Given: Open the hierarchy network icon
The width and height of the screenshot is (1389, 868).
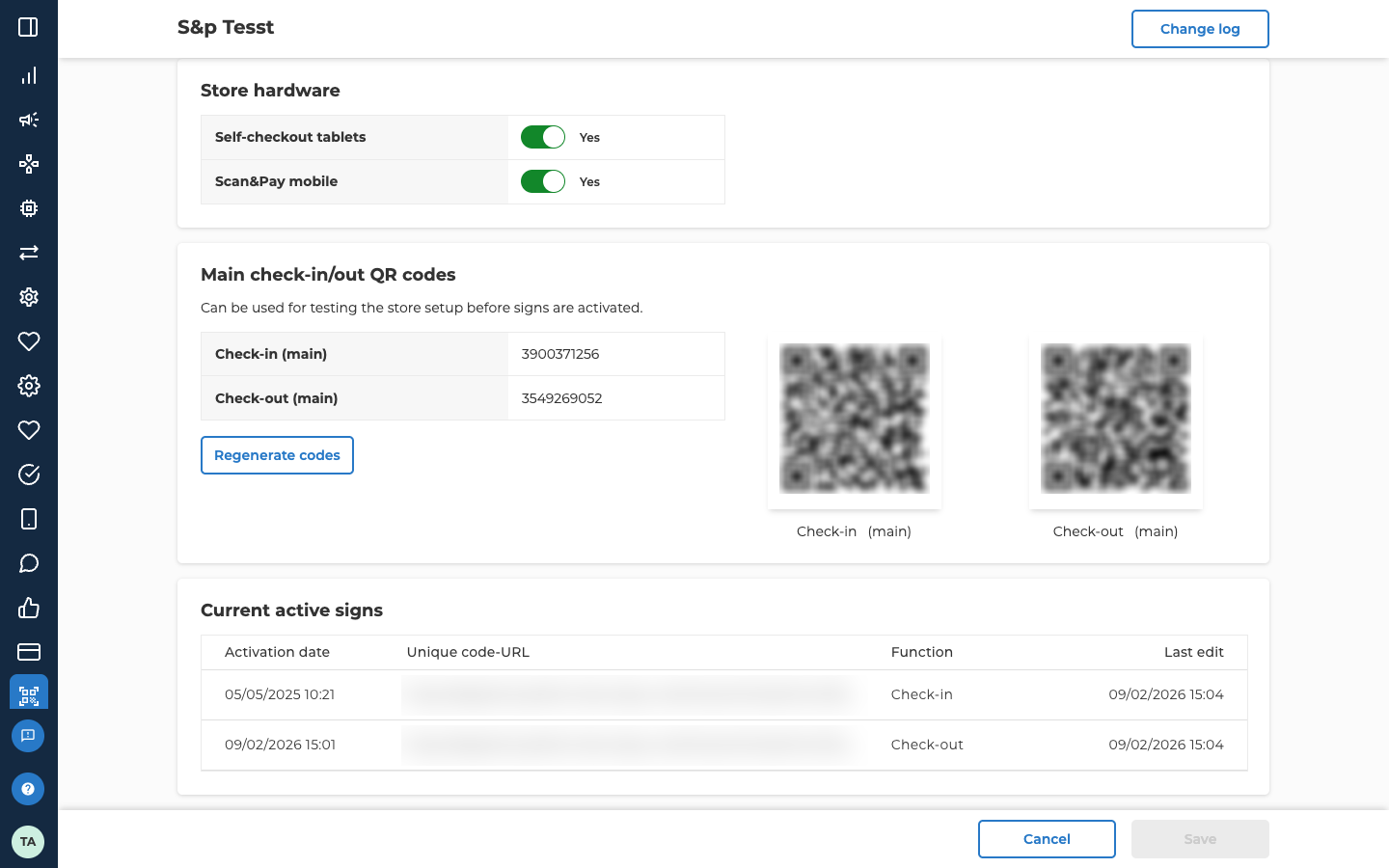Looking at the screenshot, I should coord(28,164).
